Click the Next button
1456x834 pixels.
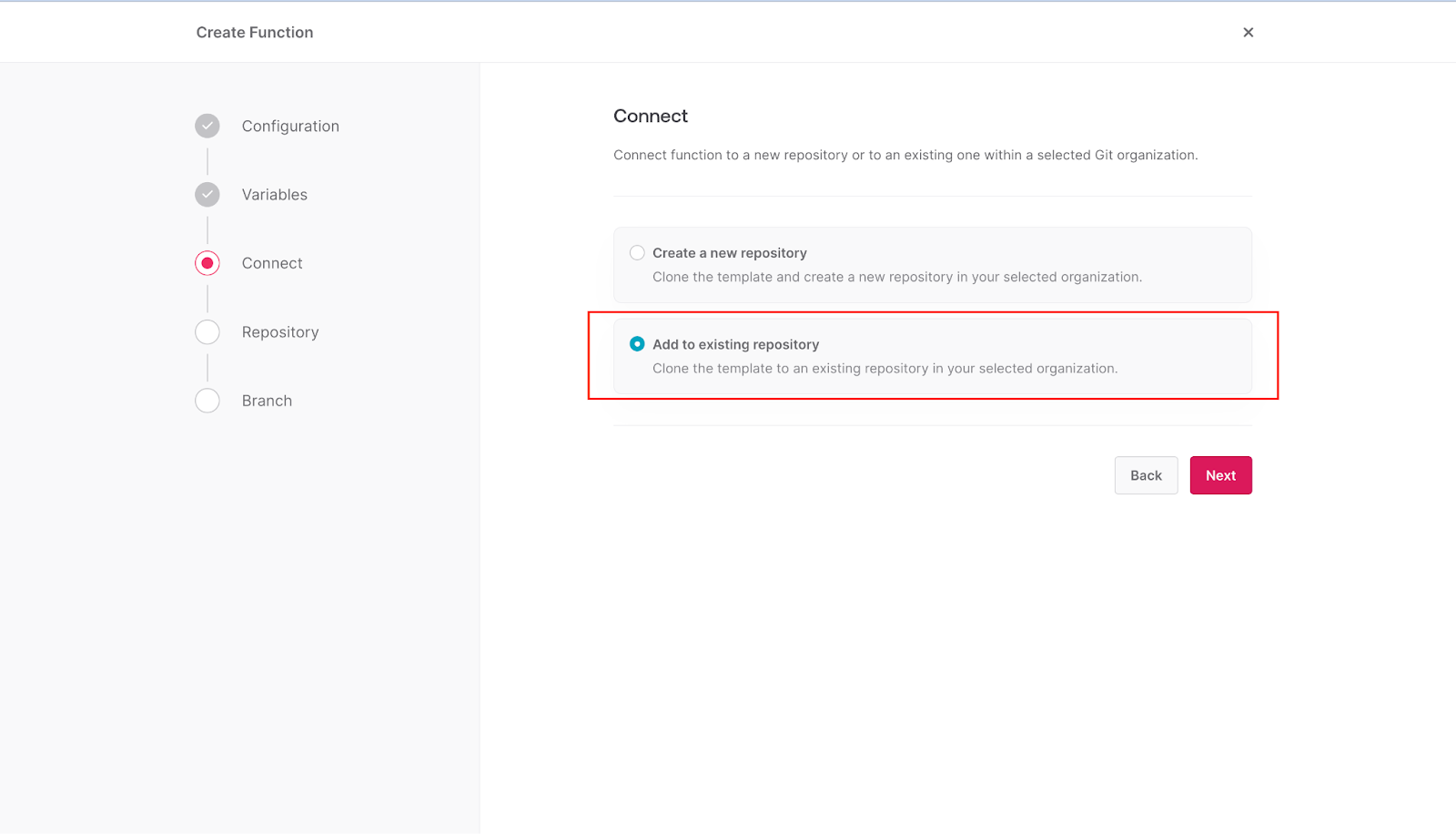[x=1220, y=475]
